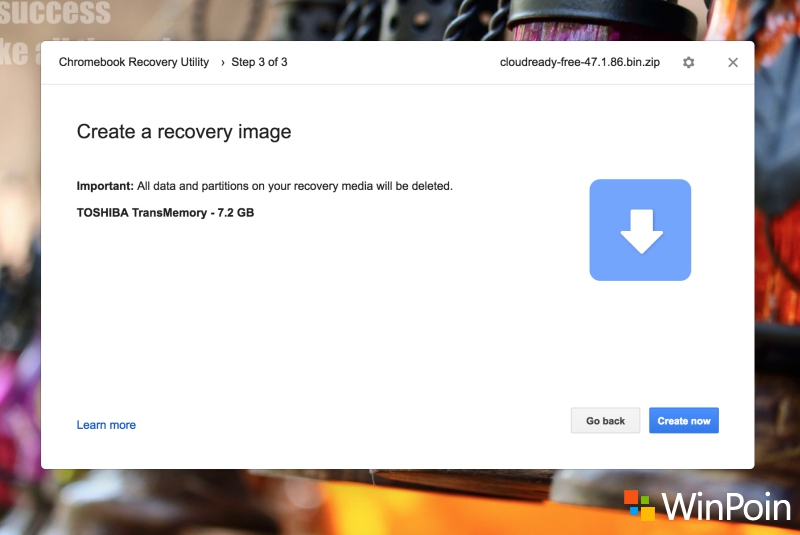Click the Create a recovery image heading
800x535 pixels.
coord(184,132)
